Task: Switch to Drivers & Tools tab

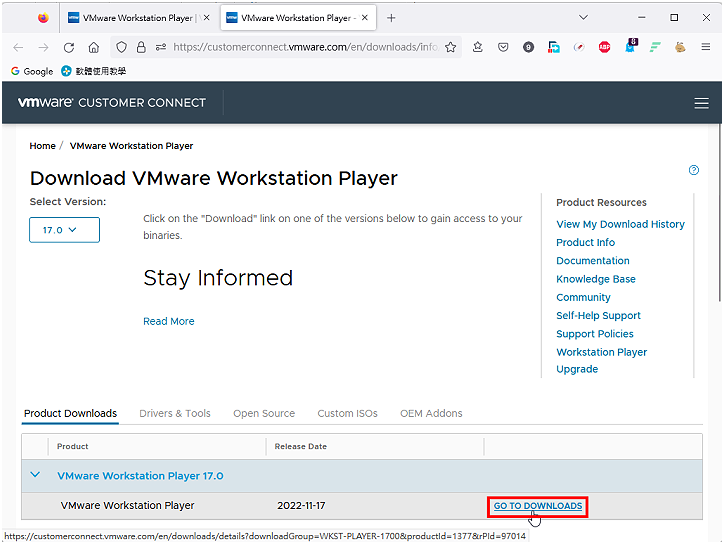Action: click(x=175, y=414)
